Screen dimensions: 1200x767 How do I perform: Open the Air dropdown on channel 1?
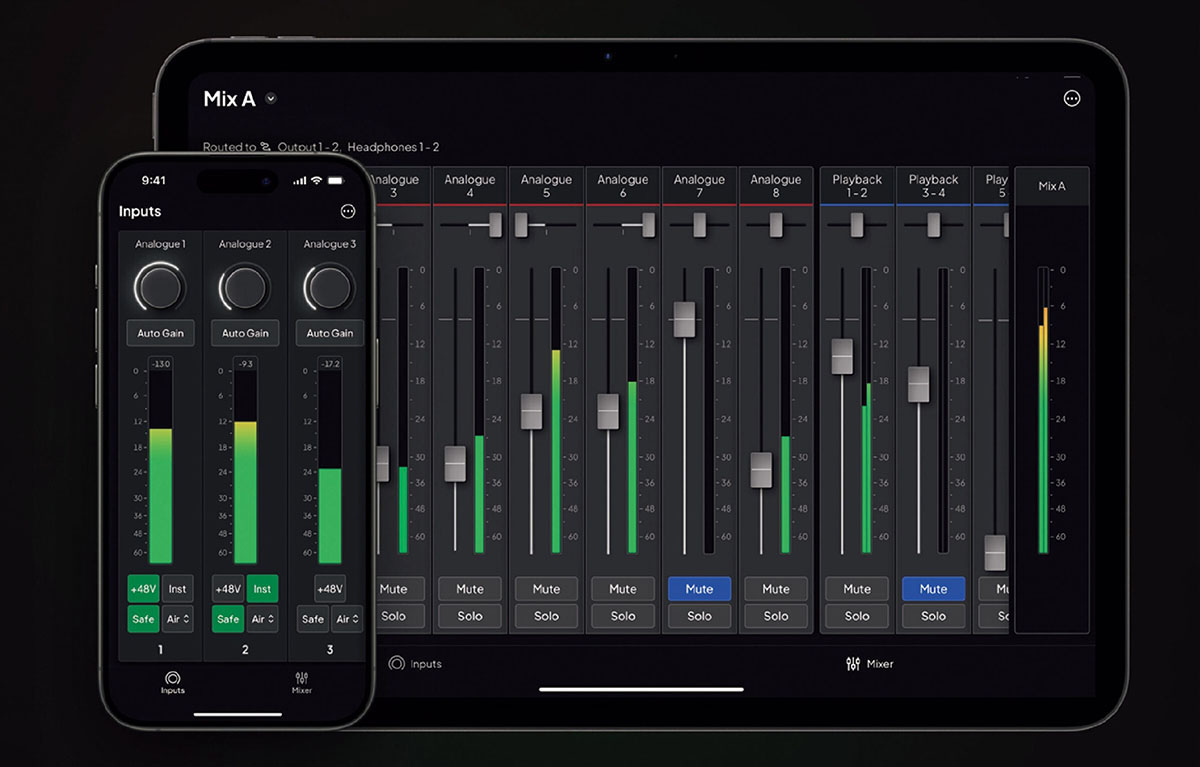(x=177, y=619)
